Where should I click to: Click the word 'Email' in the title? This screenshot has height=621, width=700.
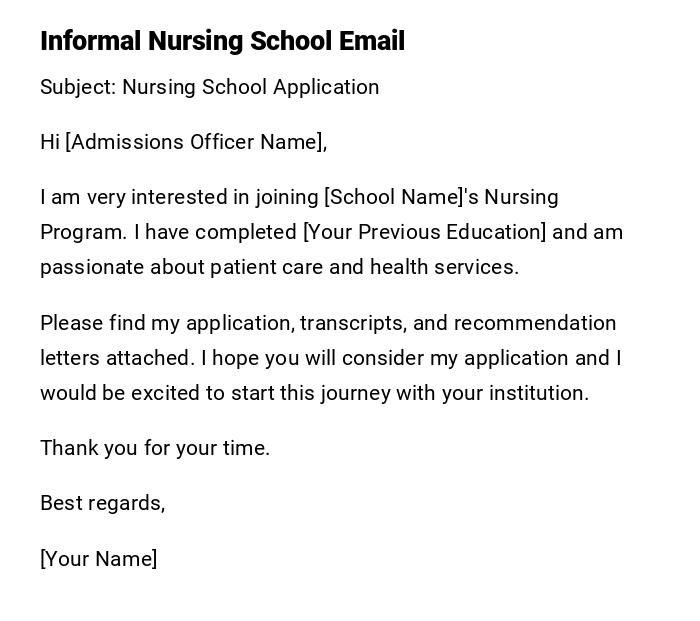pyautogui.click(x=371, y=41)
